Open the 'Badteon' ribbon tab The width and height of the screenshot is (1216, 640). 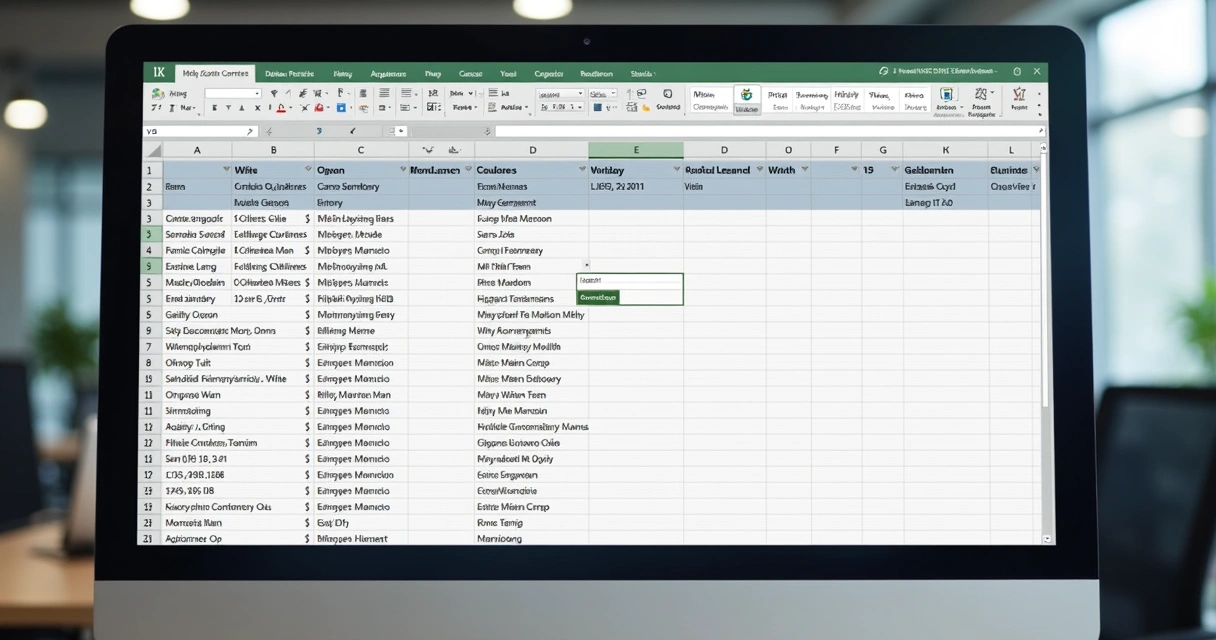coord(597,74)
